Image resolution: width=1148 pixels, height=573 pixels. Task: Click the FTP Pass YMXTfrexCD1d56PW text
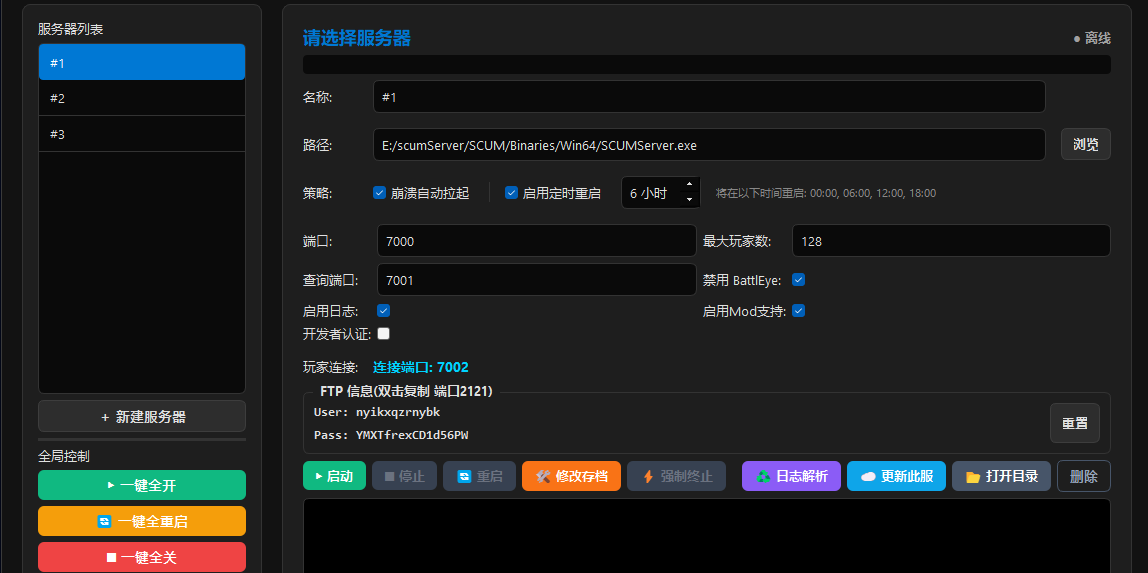click(391, 435)
